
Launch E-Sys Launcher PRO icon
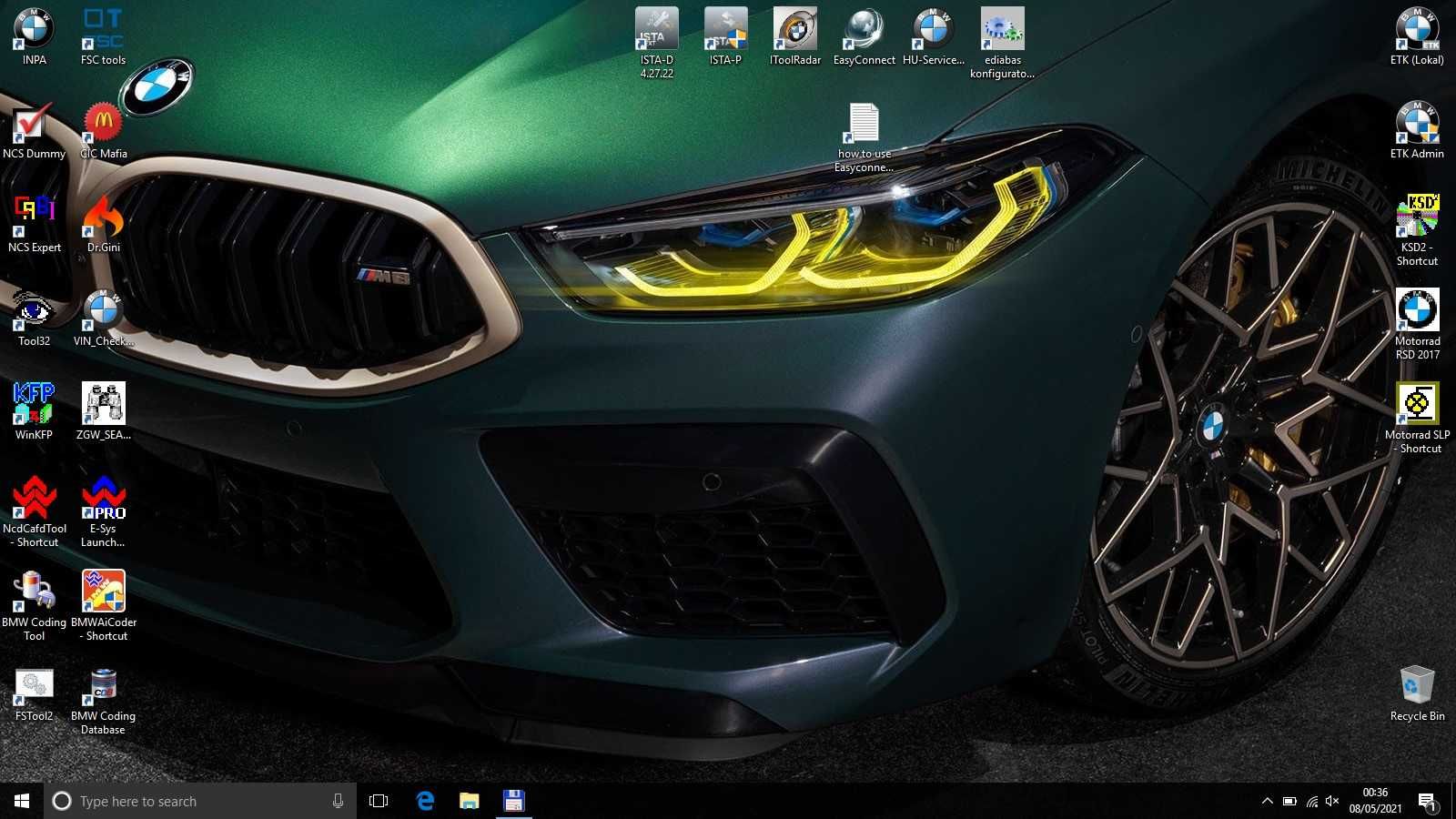pyautogui.click(x=103, y=511)
